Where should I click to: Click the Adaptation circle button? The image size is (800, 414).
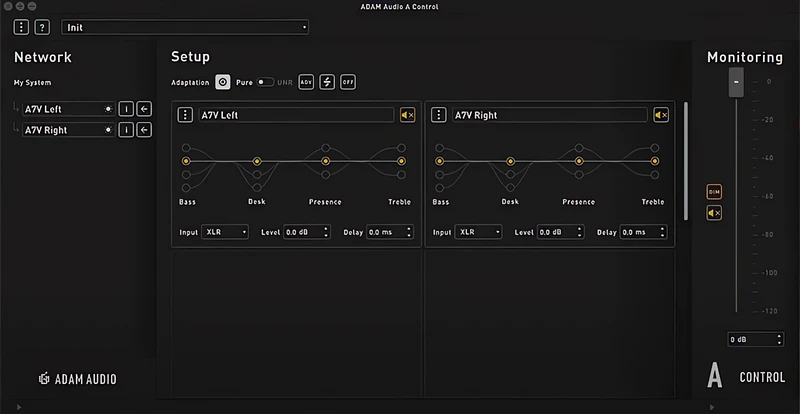tap(222, 82)
